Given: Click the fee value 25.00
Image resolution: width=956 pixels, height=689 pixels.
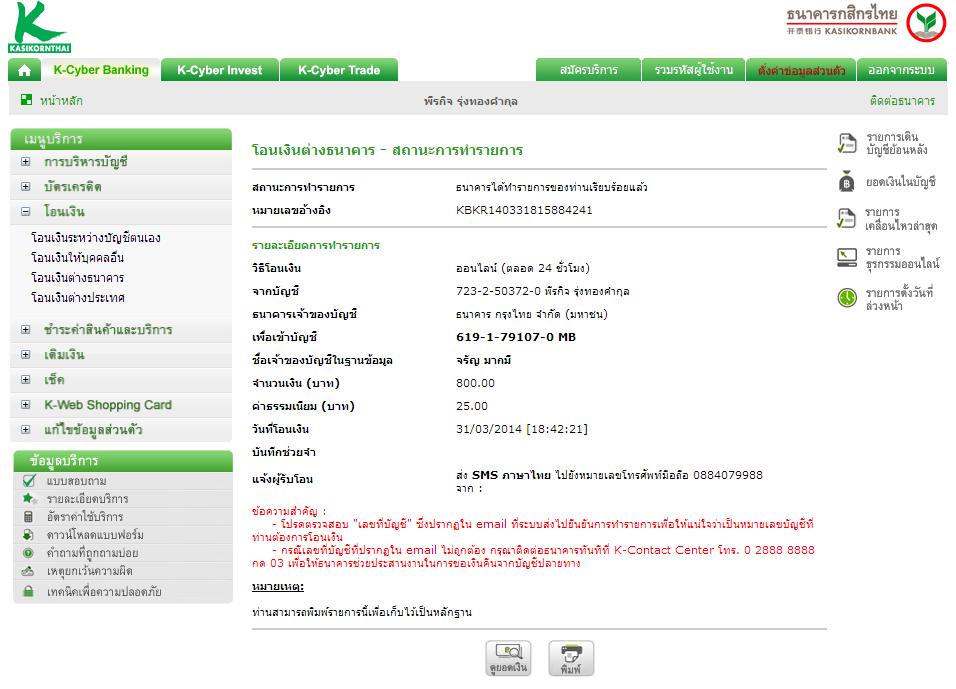Looking at the screenshot, I should pos(471,407).
